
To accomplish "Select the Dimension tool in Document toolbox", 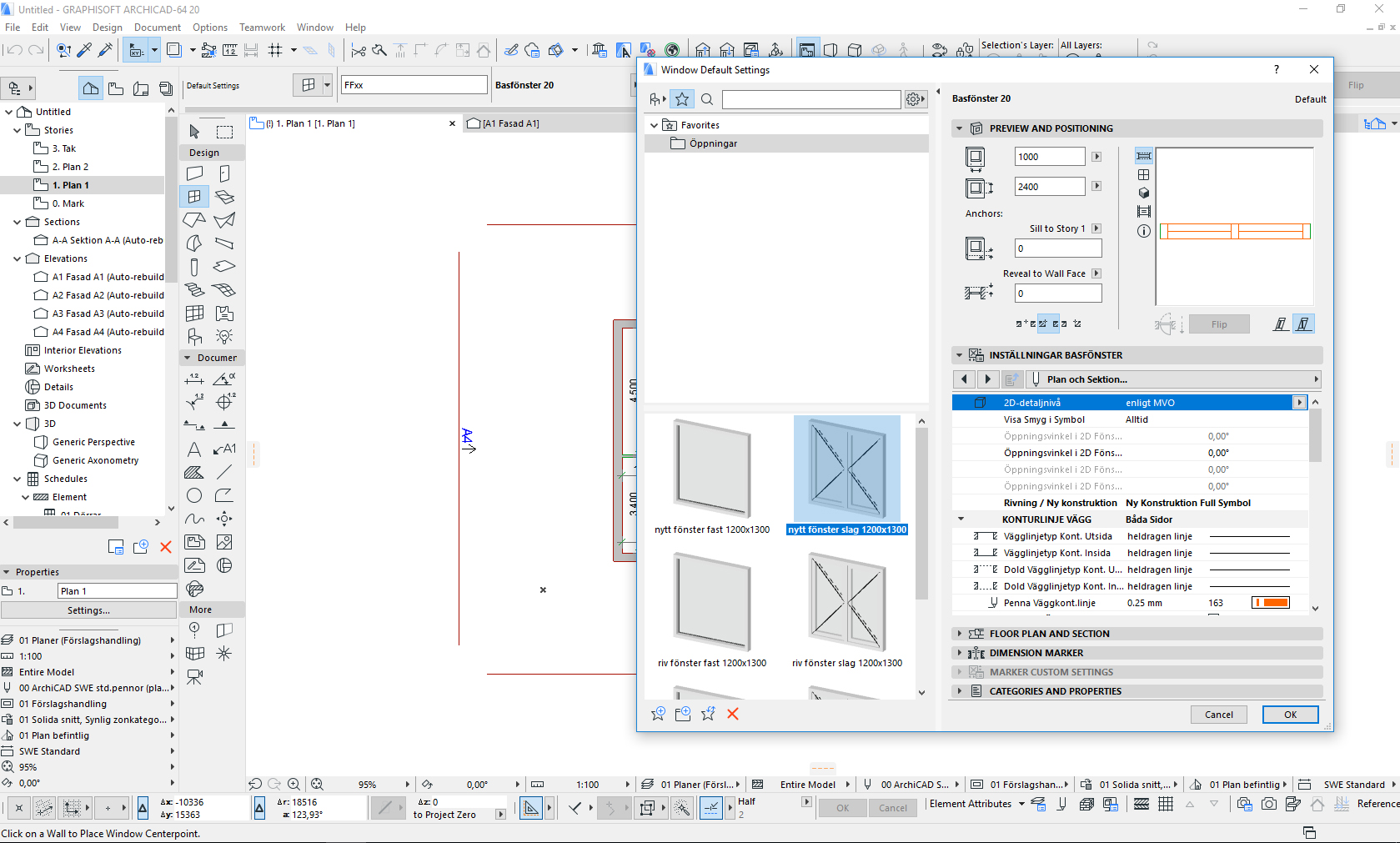I will tap(194, 379).
